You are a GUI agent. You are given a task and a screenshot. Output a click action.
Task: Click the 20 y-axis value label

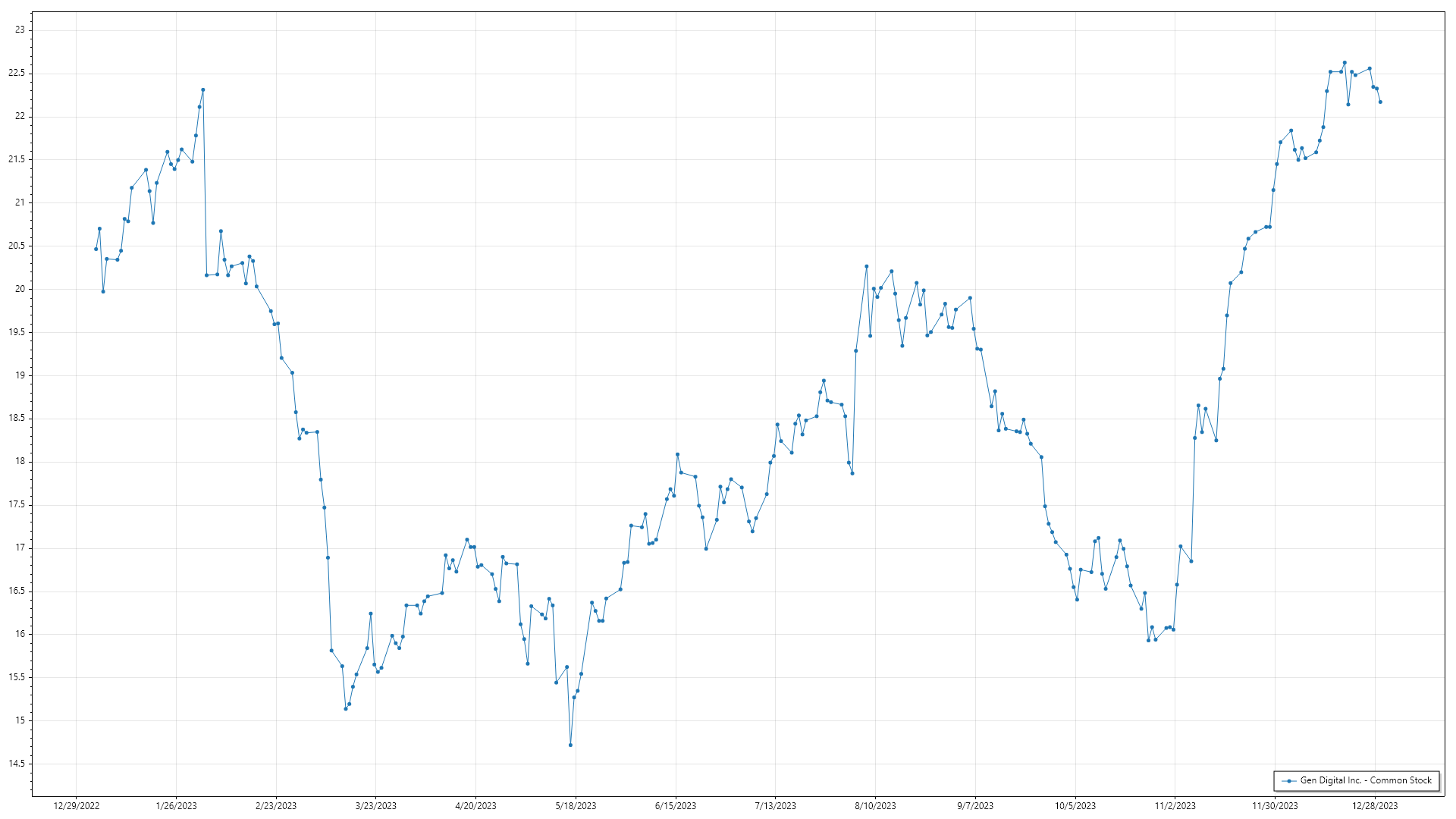tap(20, 289)
